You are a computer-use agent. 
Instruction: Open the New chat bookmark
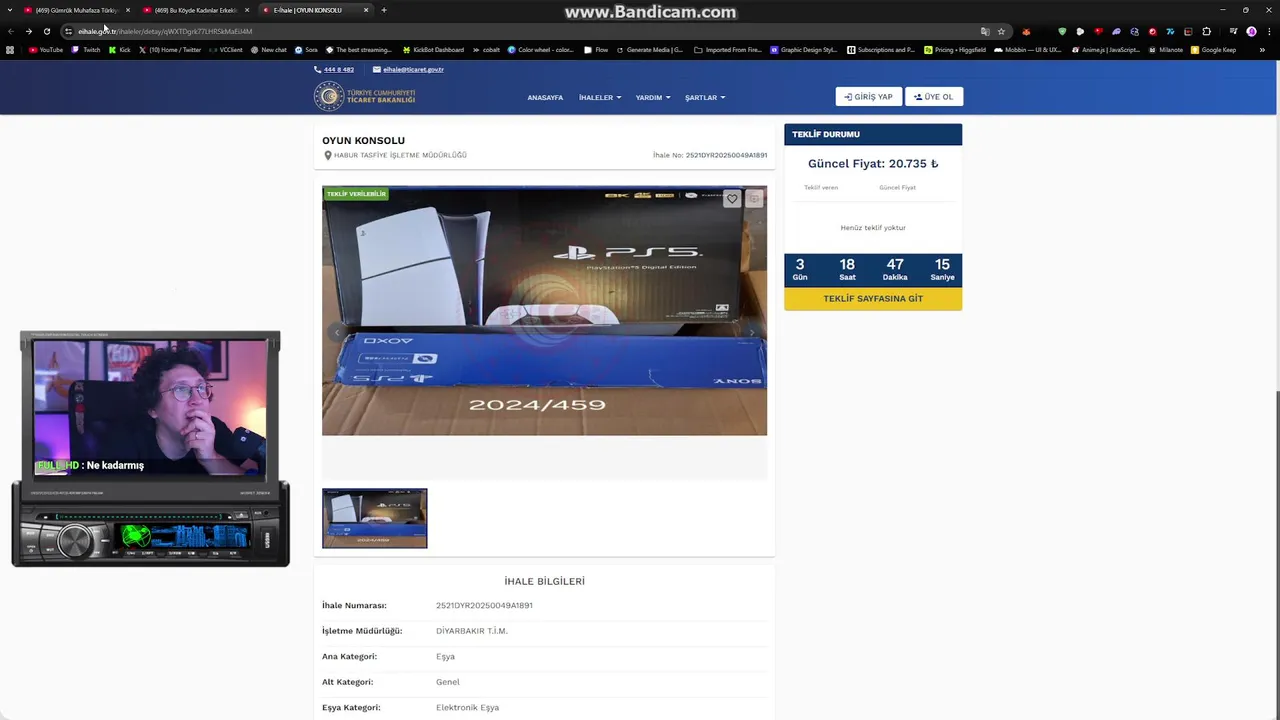(269, 50)
